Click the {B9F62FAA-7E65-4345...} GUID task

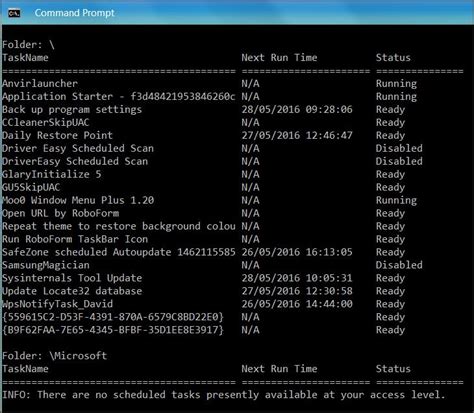(113, 330)
